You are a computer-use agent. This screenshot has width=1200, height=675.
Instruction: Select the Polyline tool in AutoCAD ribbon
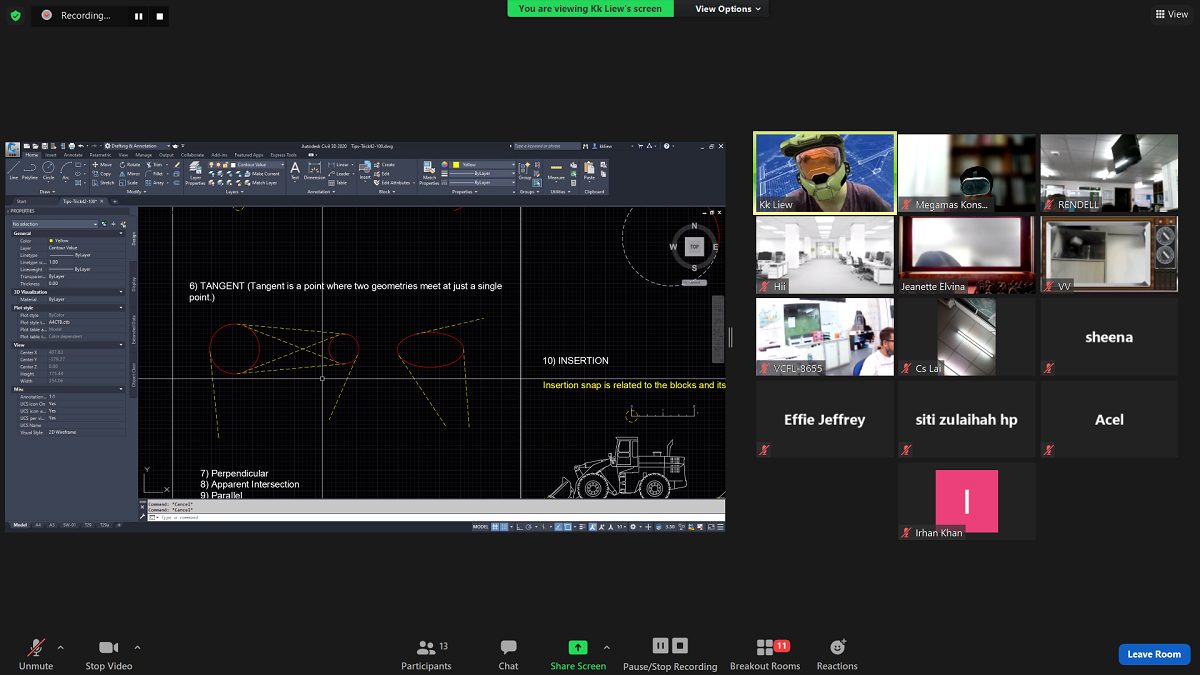pos(29,171)
